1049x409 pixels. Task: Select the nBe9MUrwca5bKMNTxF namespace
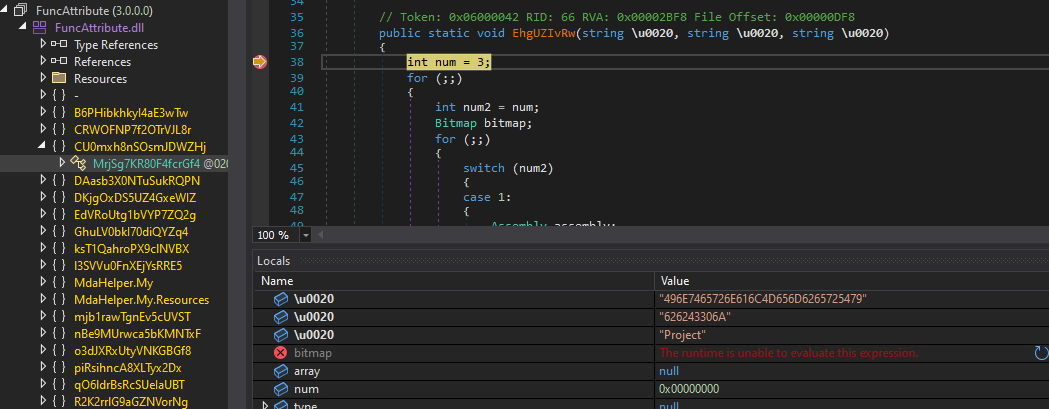(x=137, y=333)
